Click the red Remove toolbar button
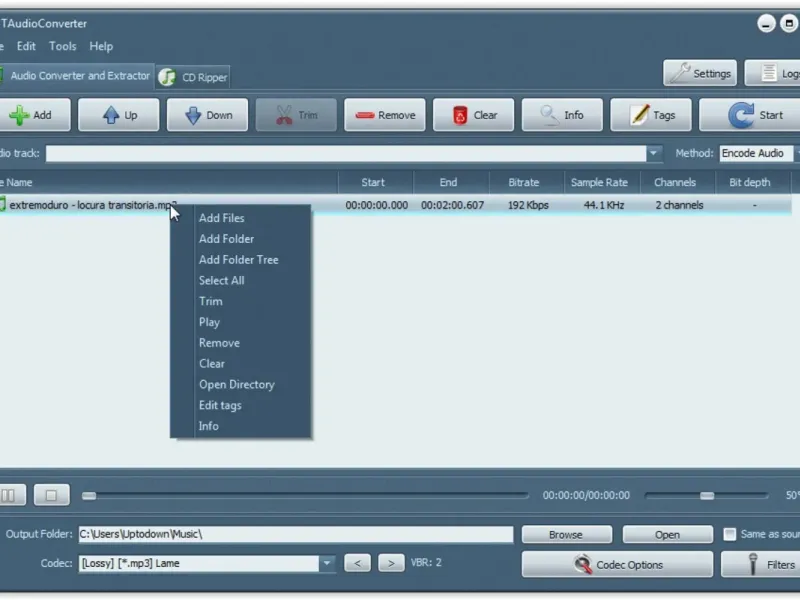 (x=385, y=115)
